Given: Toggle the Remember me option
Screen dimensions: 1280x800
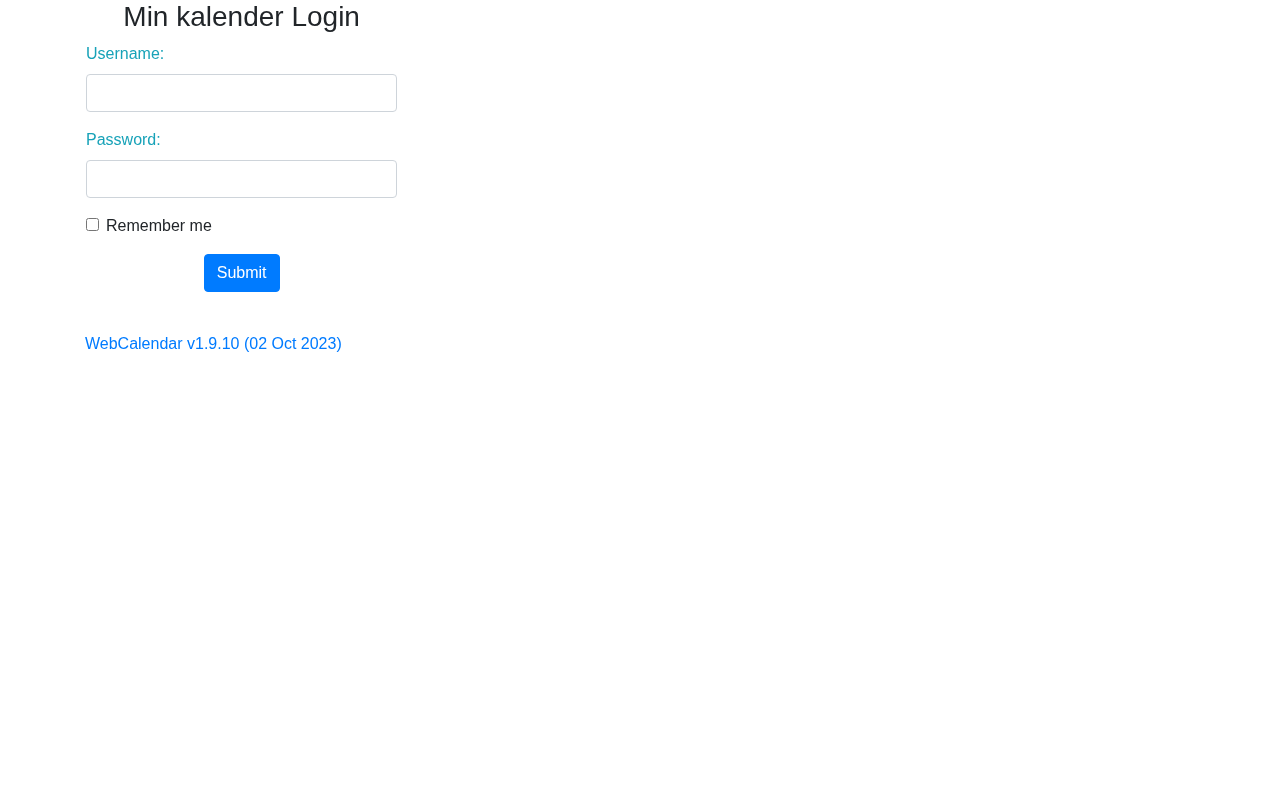Looking at the screenshot, I should (92, 225).
